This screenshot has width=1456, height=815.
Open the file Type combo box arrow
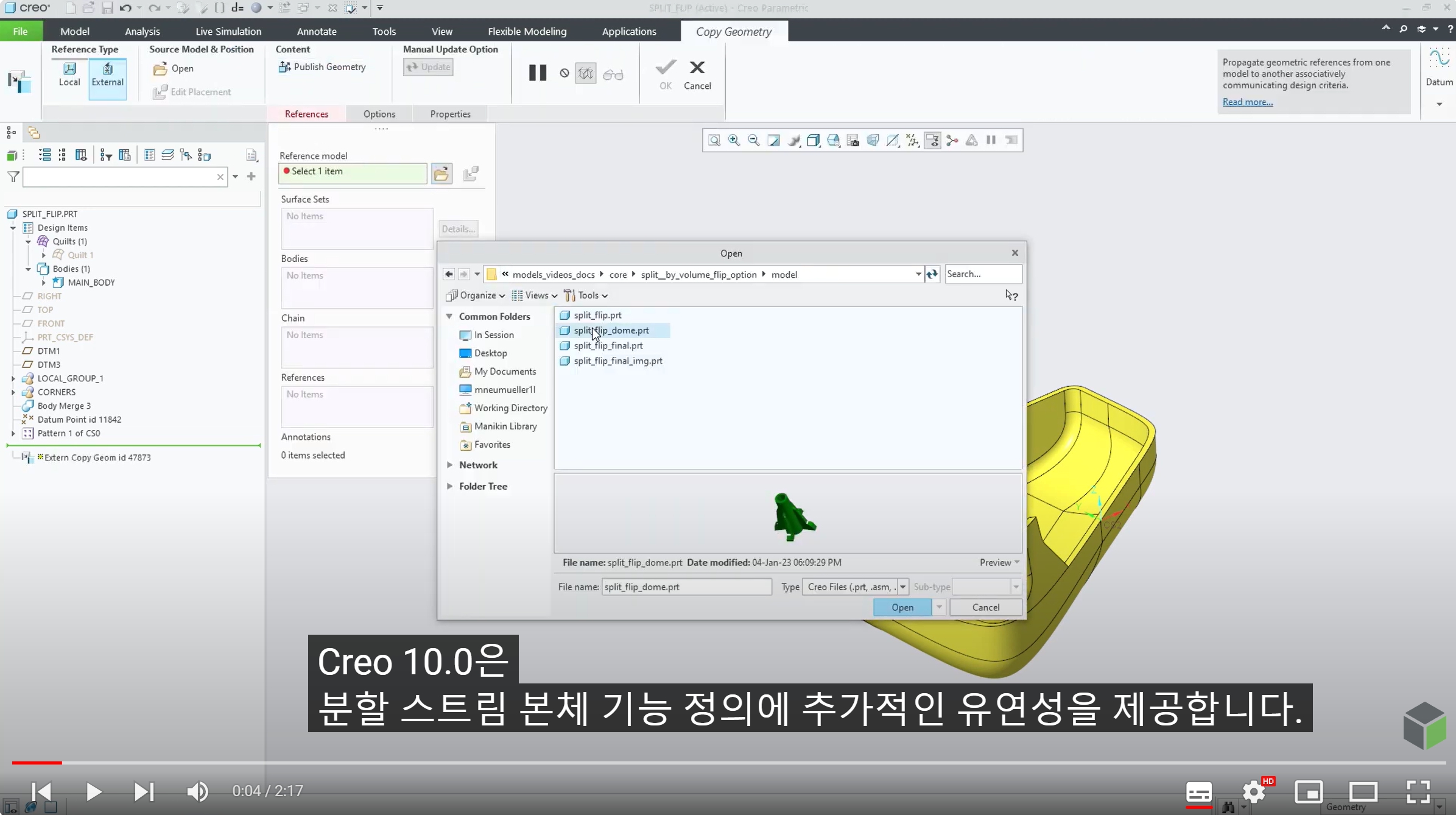(902, 587)
